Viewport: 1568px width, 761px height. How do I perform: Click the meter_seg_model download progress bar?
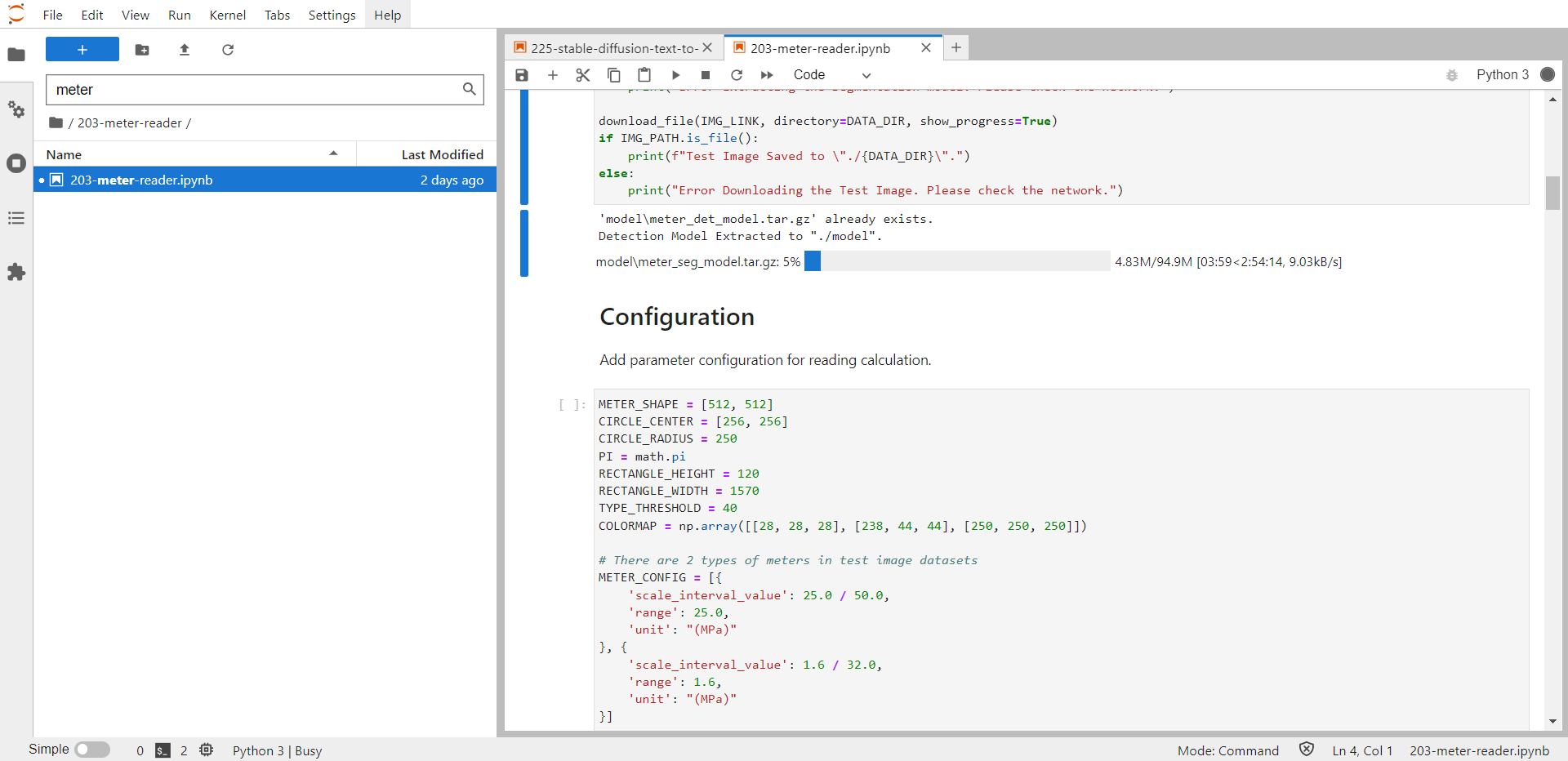pyautogui.click(x=955, y=261)
